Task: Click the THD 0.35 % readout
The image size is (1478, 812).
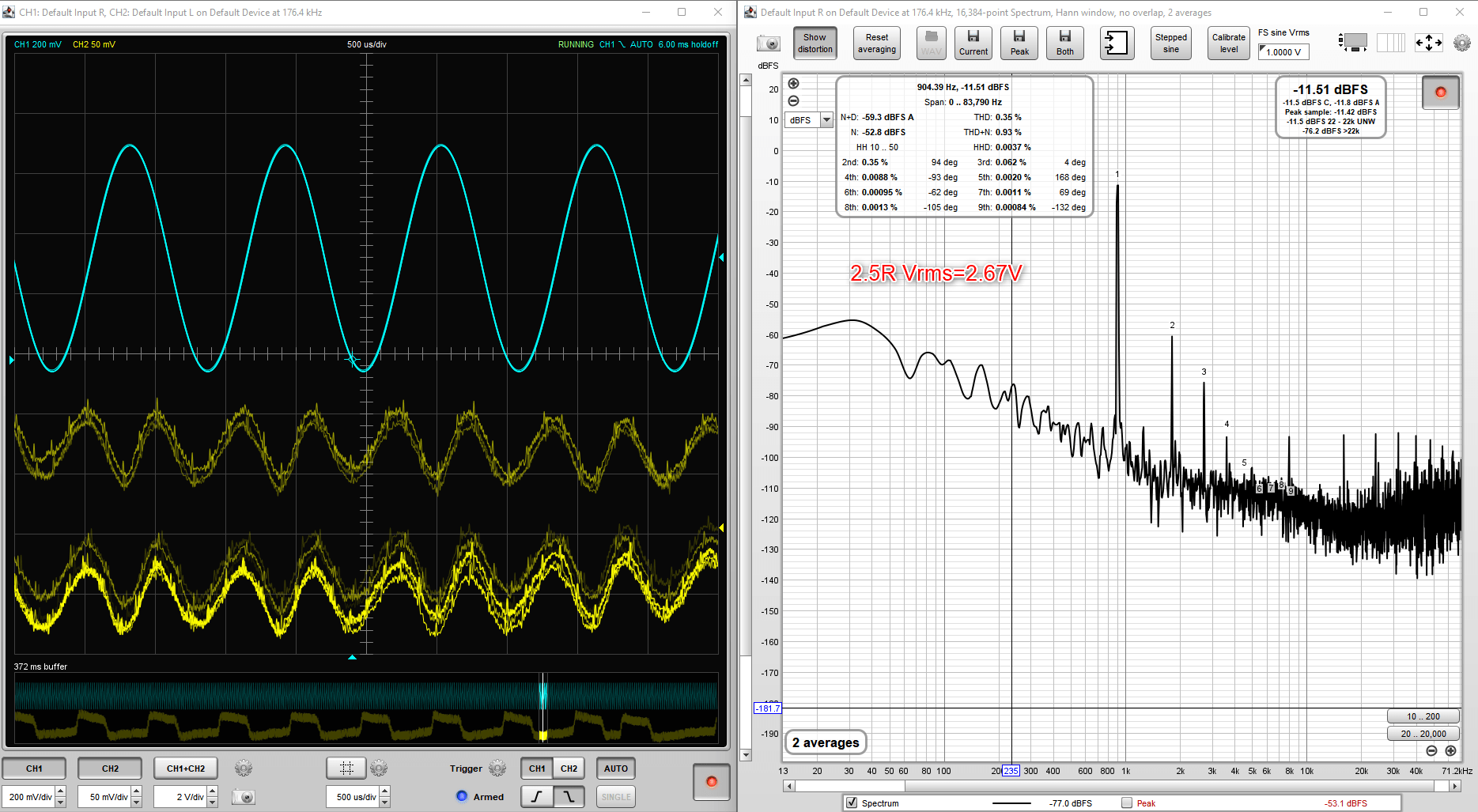Action: [x=996, y=117]
